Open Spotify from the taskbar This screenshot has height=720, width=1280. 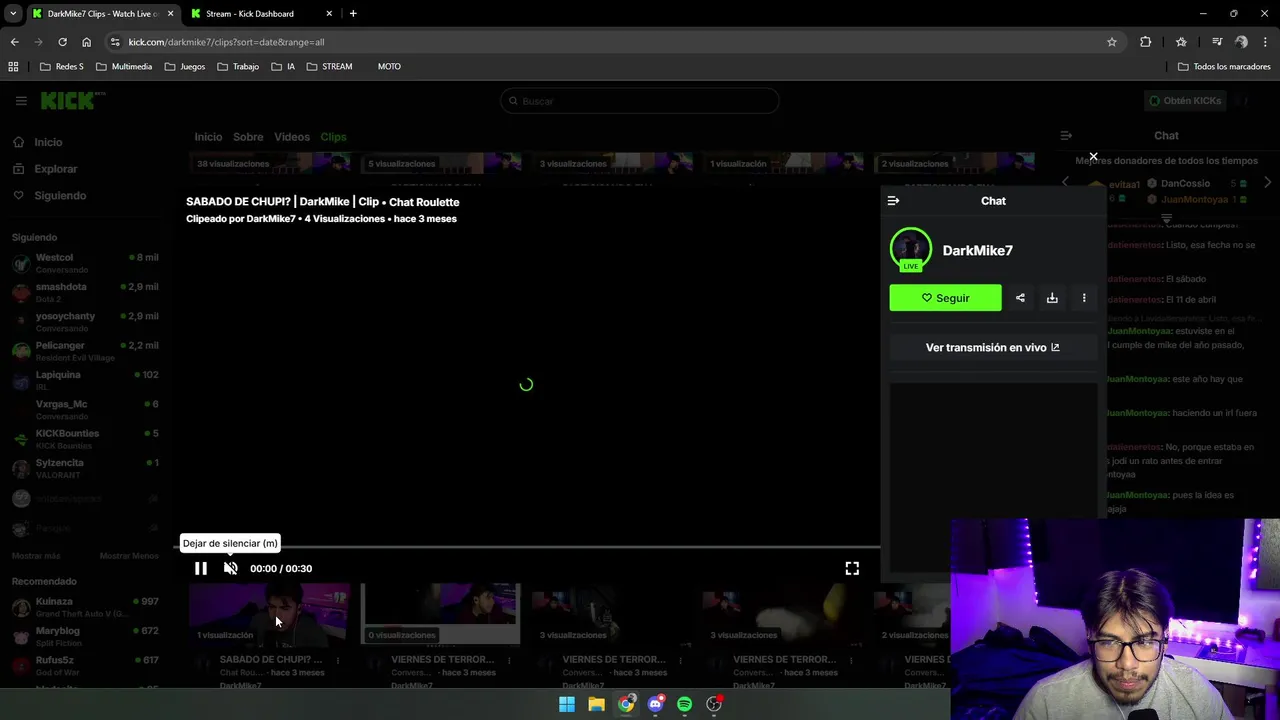click(684, 704)
